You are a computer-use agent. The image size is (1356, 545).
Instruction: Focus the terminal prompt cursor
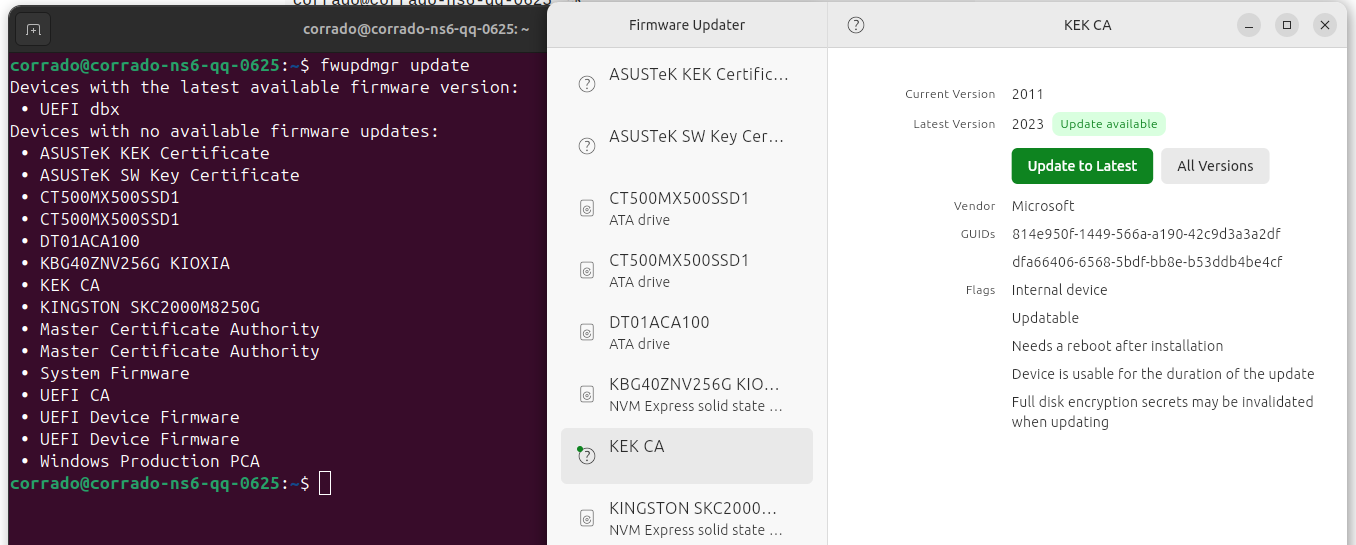[x=325, y=483]
